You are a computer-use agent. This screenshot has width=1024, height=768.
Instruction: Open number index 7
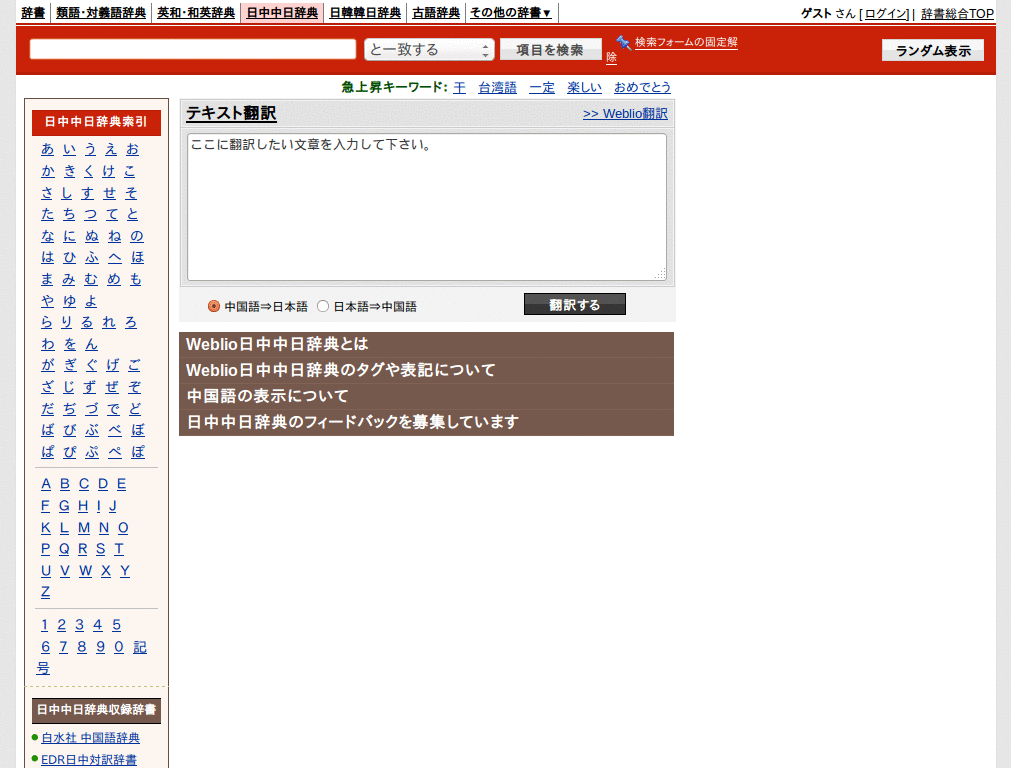click(63, 647)
